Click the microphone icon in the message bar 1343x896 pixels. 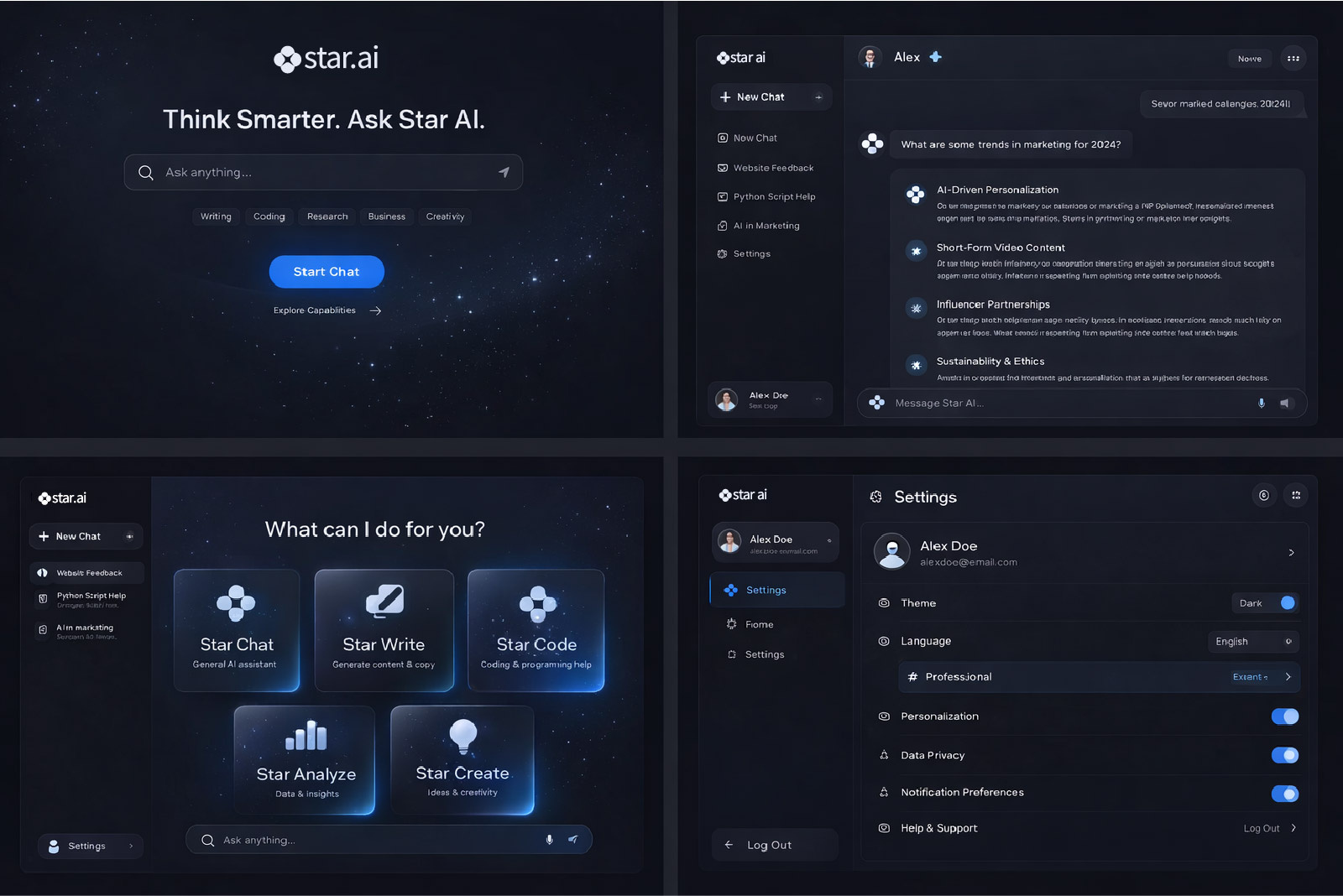point(1262,403)
